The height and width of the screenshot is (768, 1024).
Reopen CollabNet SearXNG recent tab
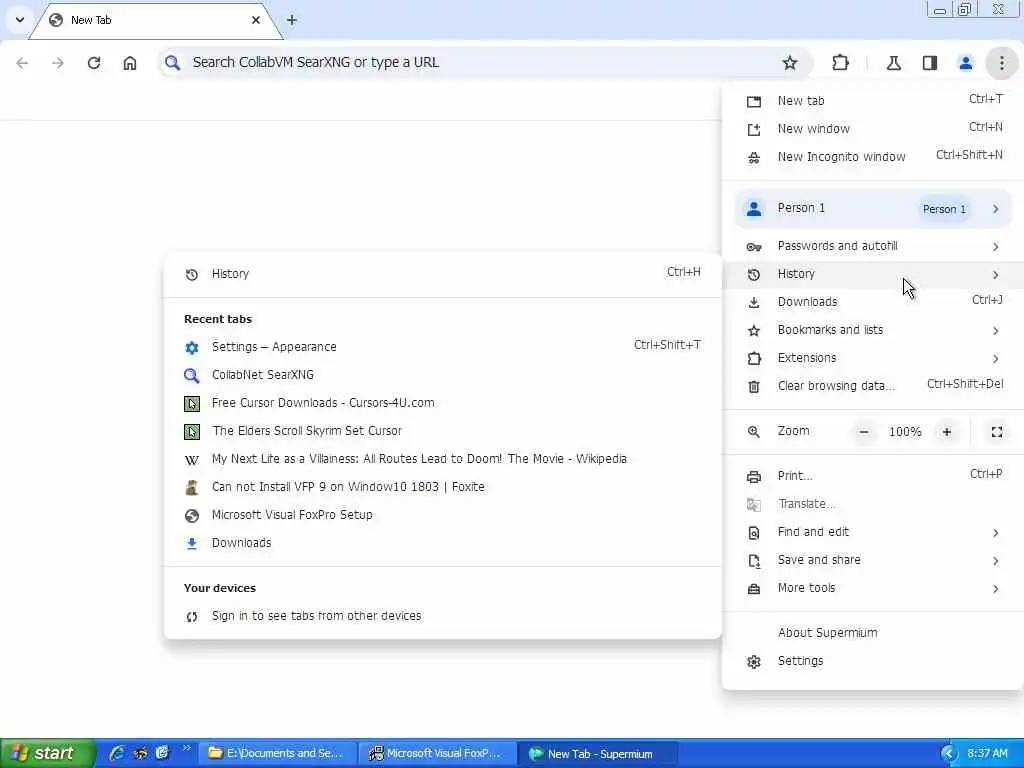click(443, 375)
